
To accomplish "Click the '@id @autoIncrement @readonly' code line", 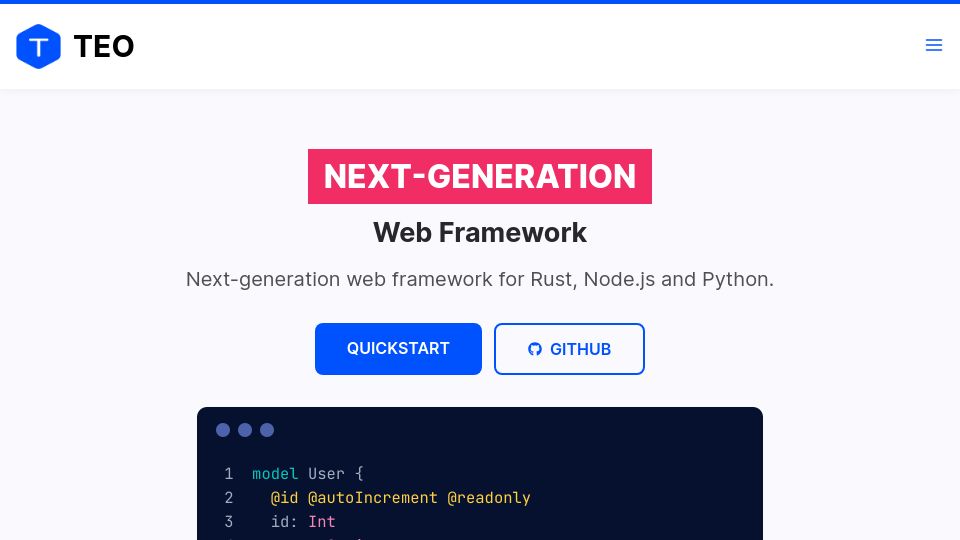I will [400, 498].
